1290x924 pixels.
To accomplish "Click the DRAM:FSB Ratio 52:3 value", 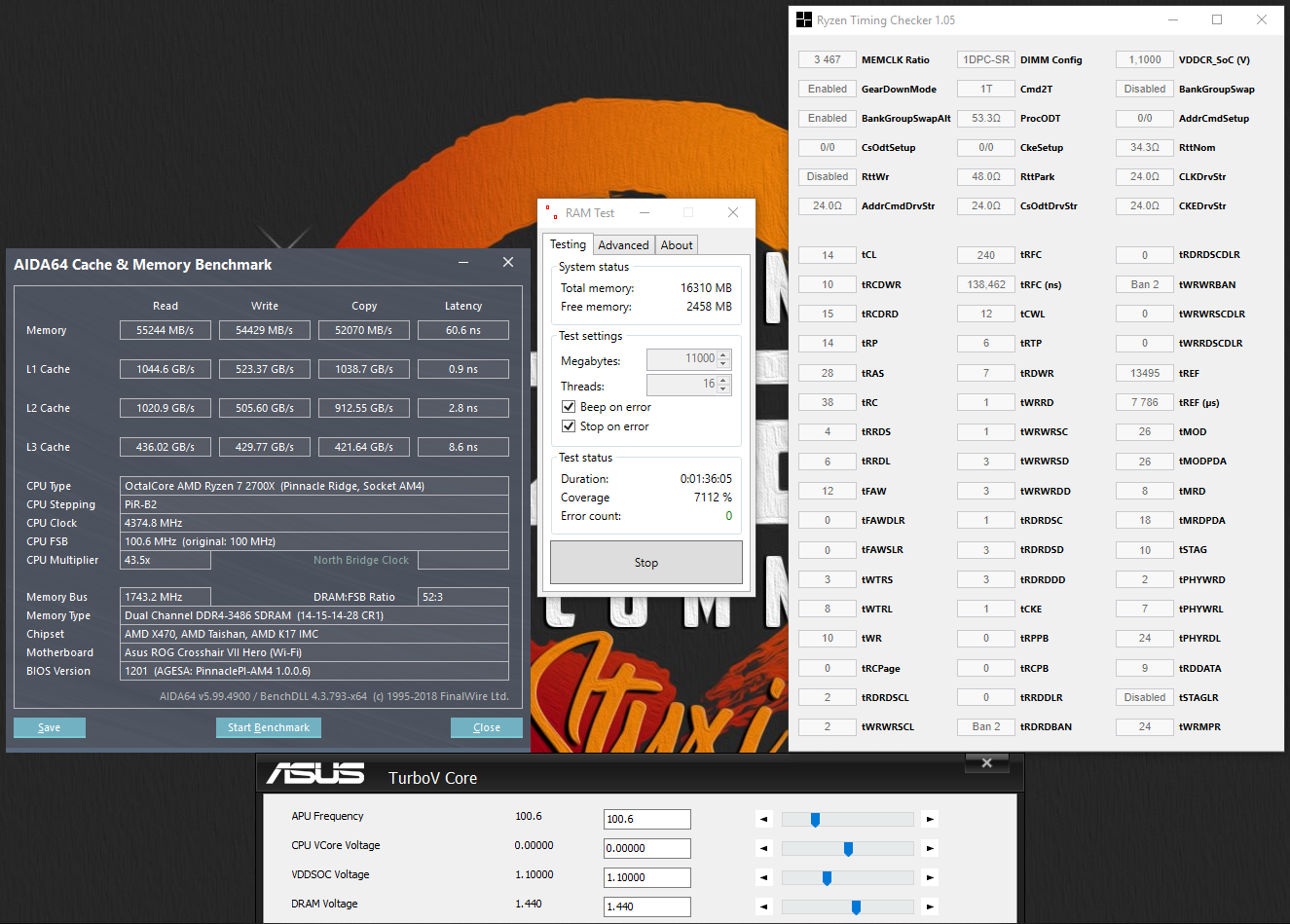I will coord(463,597).
